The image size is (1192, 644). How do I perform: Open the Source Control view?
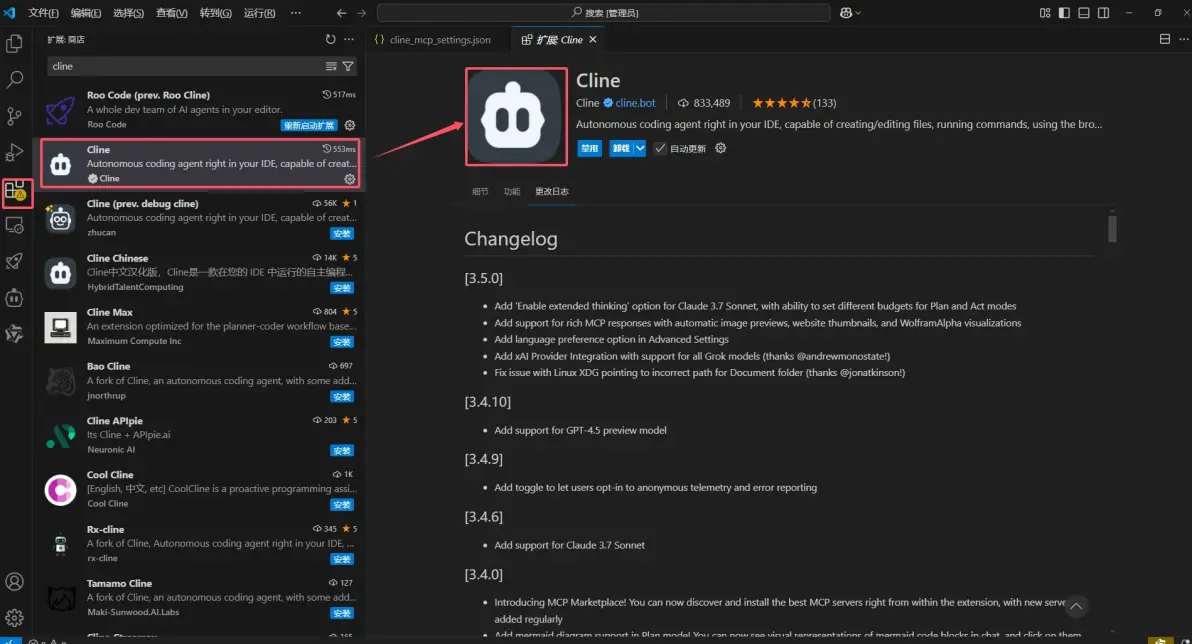click(x=15, y=116)
